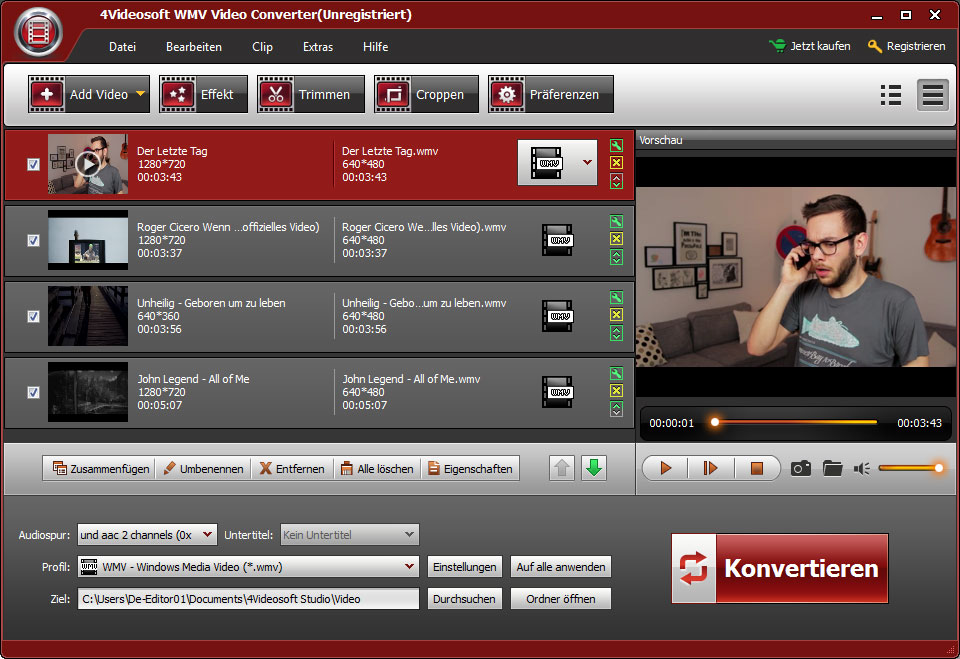Open the Audiospur dropdown
The width and height of the screenshot is (960, 659).
pyautogui.click(x=147, y=535)
